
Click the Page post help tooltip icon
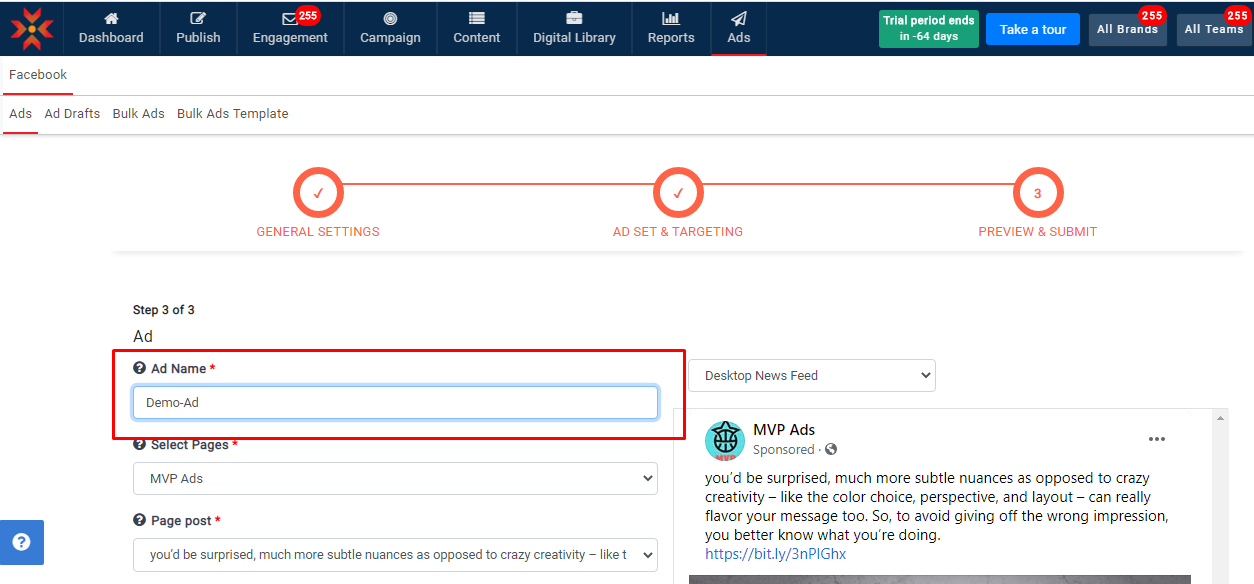click(x=139, y=521)
